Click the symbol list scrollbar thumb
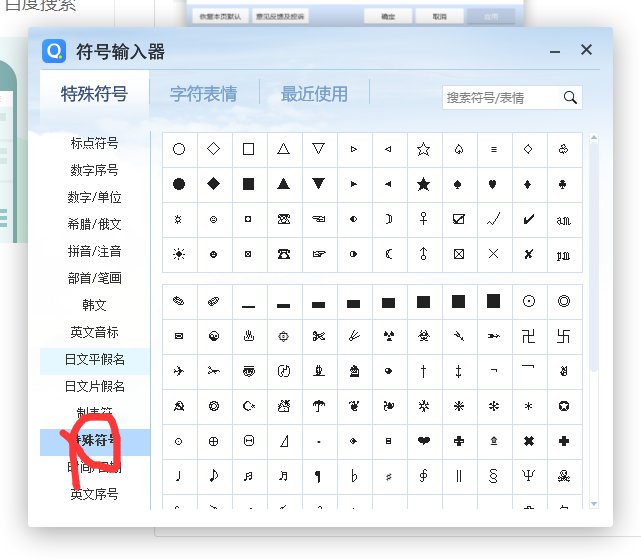The image size is (641, 560). click(x=594, y=258)
